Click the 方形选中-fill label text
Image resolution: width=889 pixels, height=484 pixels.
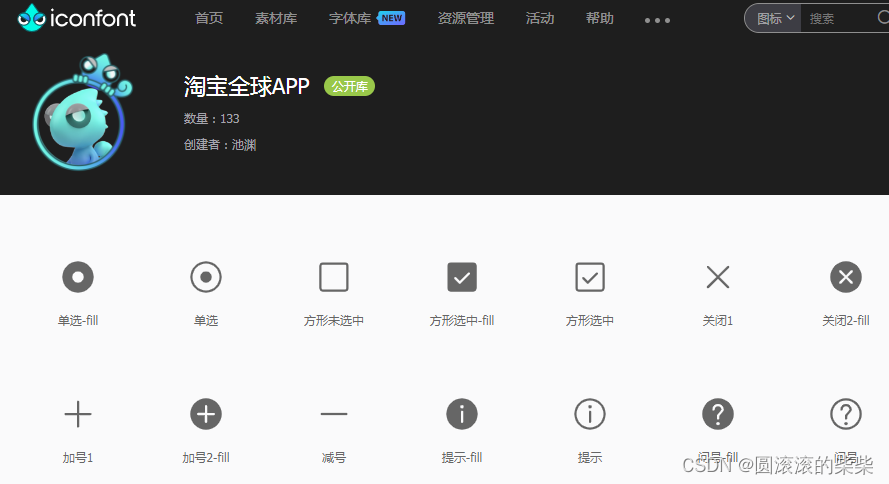462,321
